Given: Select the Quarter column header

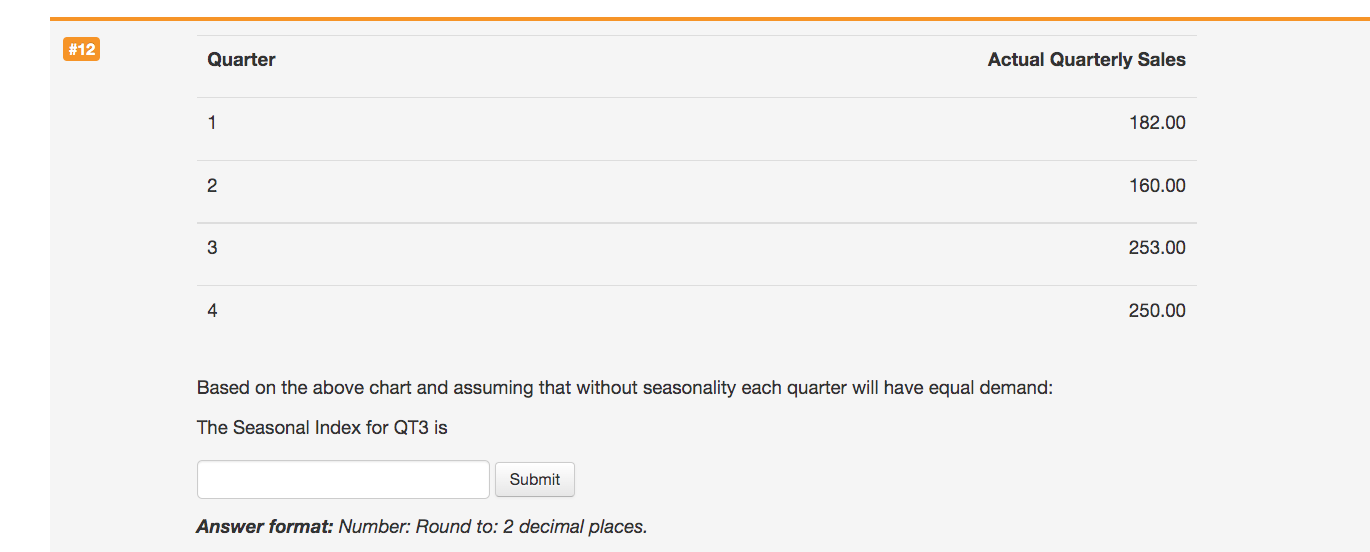Looking at the screenshot, I should [241, 60].
